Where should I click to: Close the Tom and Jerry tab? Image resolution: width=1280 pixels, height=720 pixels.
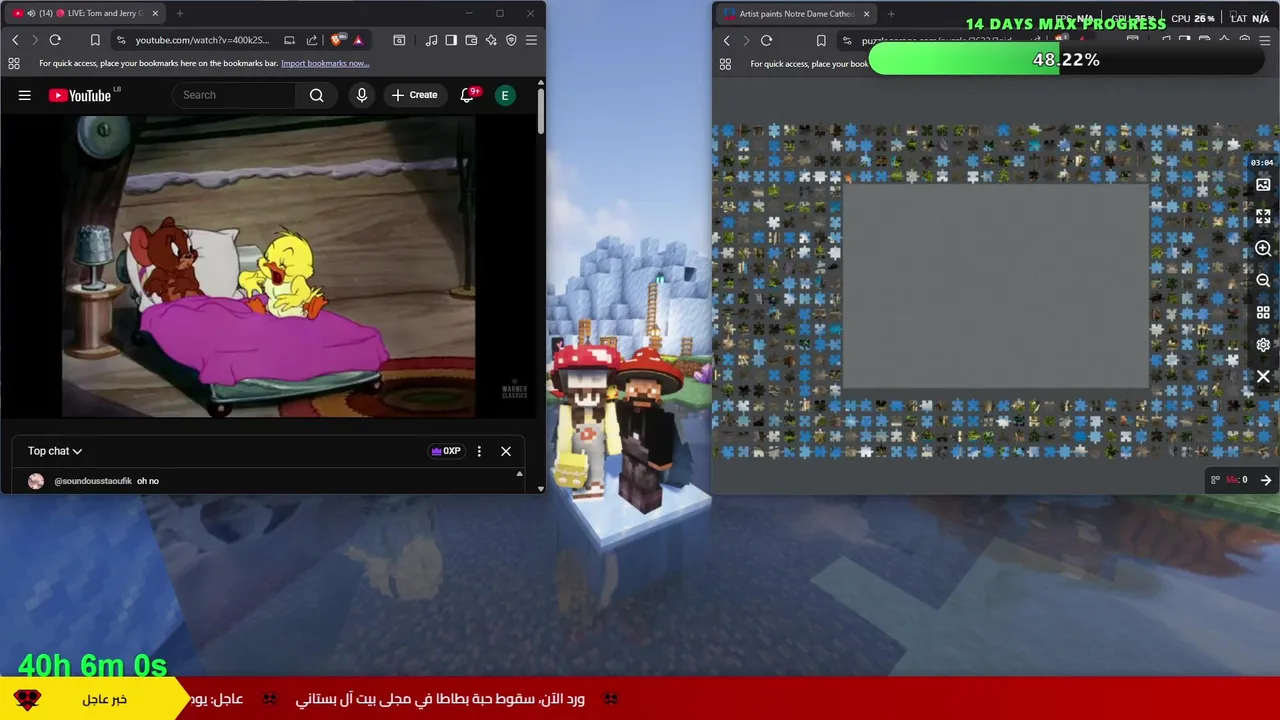153,13
